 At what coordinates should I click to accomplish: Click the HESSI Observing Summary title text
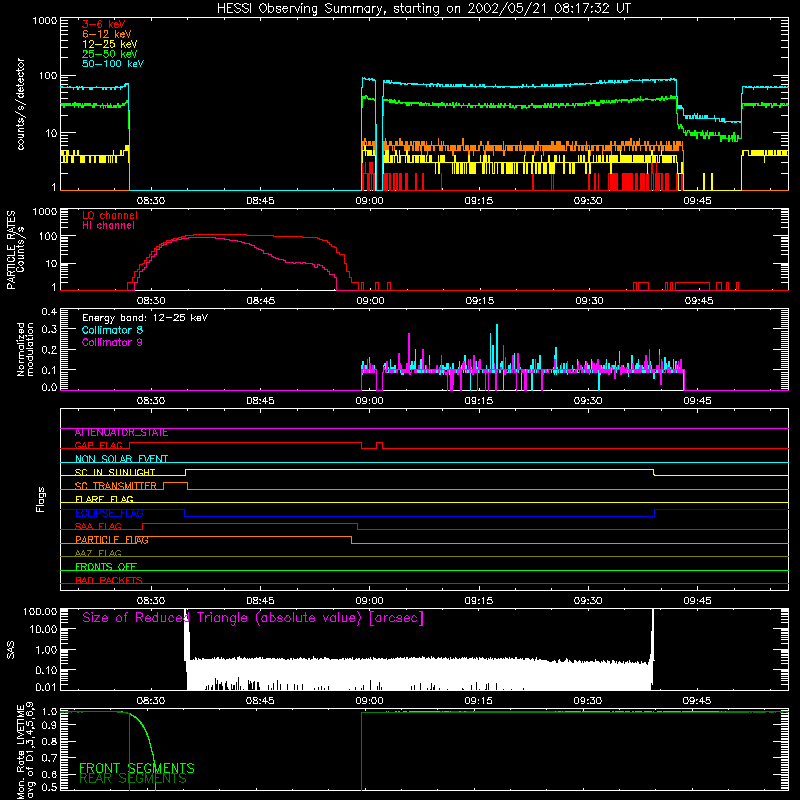[423, 9]
